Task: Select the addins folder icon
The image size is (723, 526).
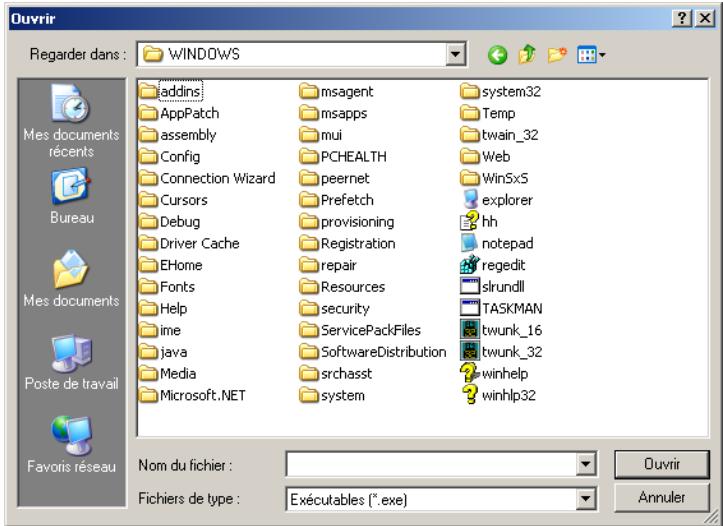Action: 148,91
